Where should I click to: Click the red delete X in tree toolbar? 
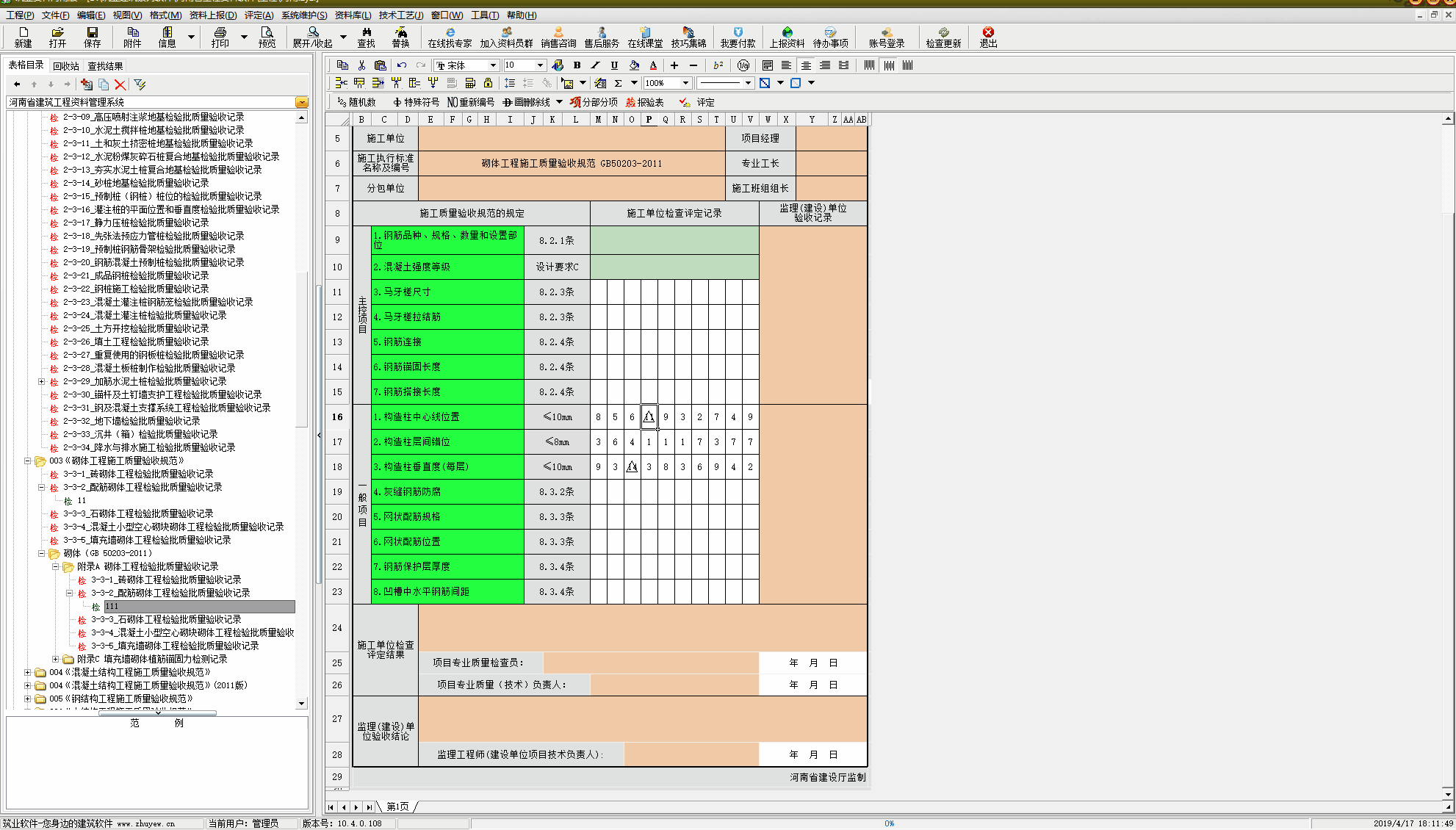(120, 84)
